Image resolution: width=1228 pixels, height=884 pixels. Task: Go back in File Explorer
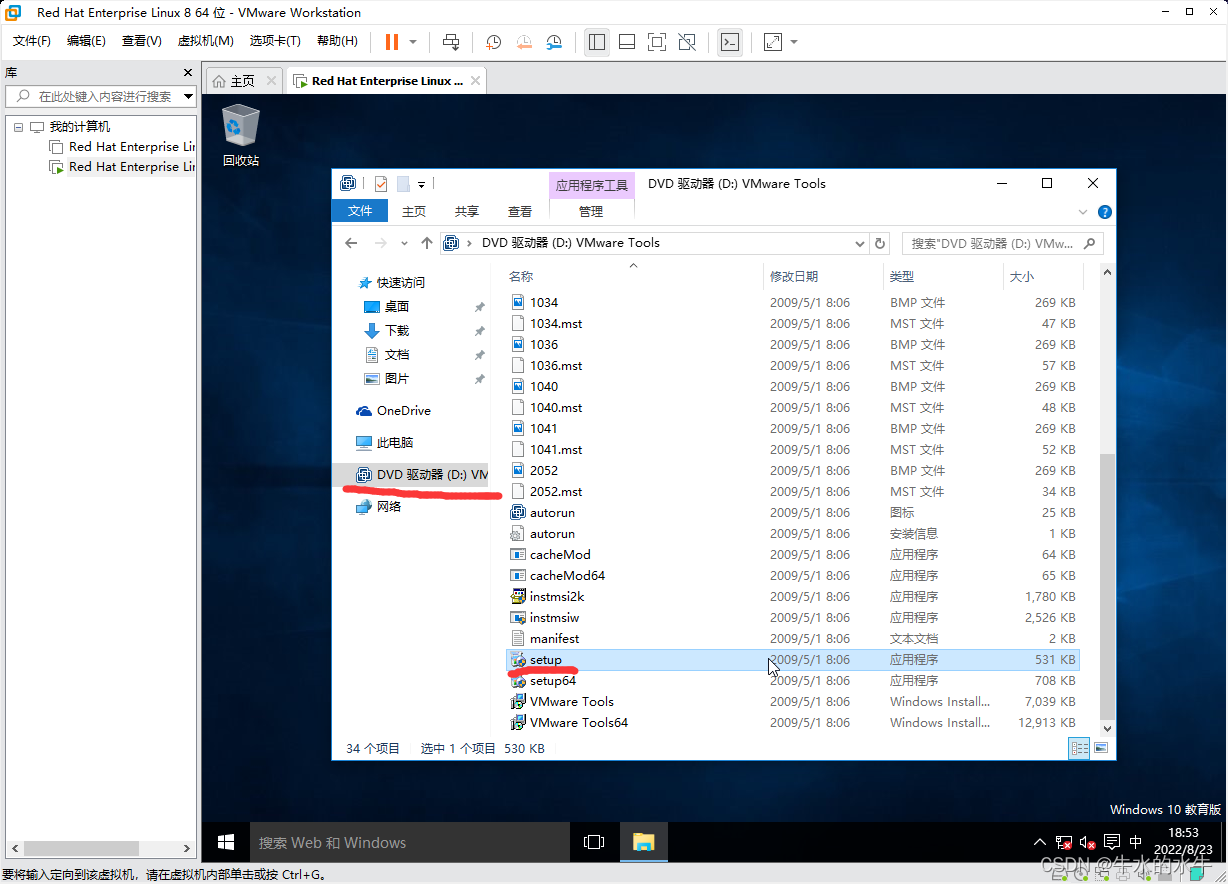(351, 243)
